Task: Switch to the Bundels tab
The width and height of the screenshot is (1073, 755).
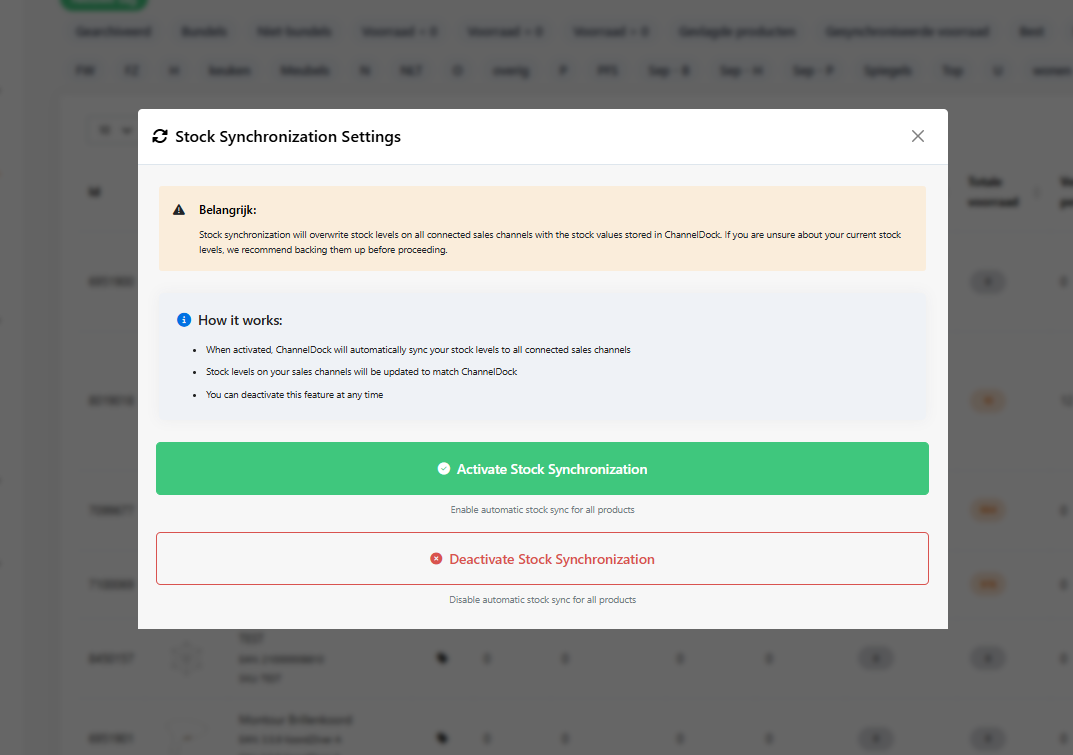Action: tap(204, 32)
